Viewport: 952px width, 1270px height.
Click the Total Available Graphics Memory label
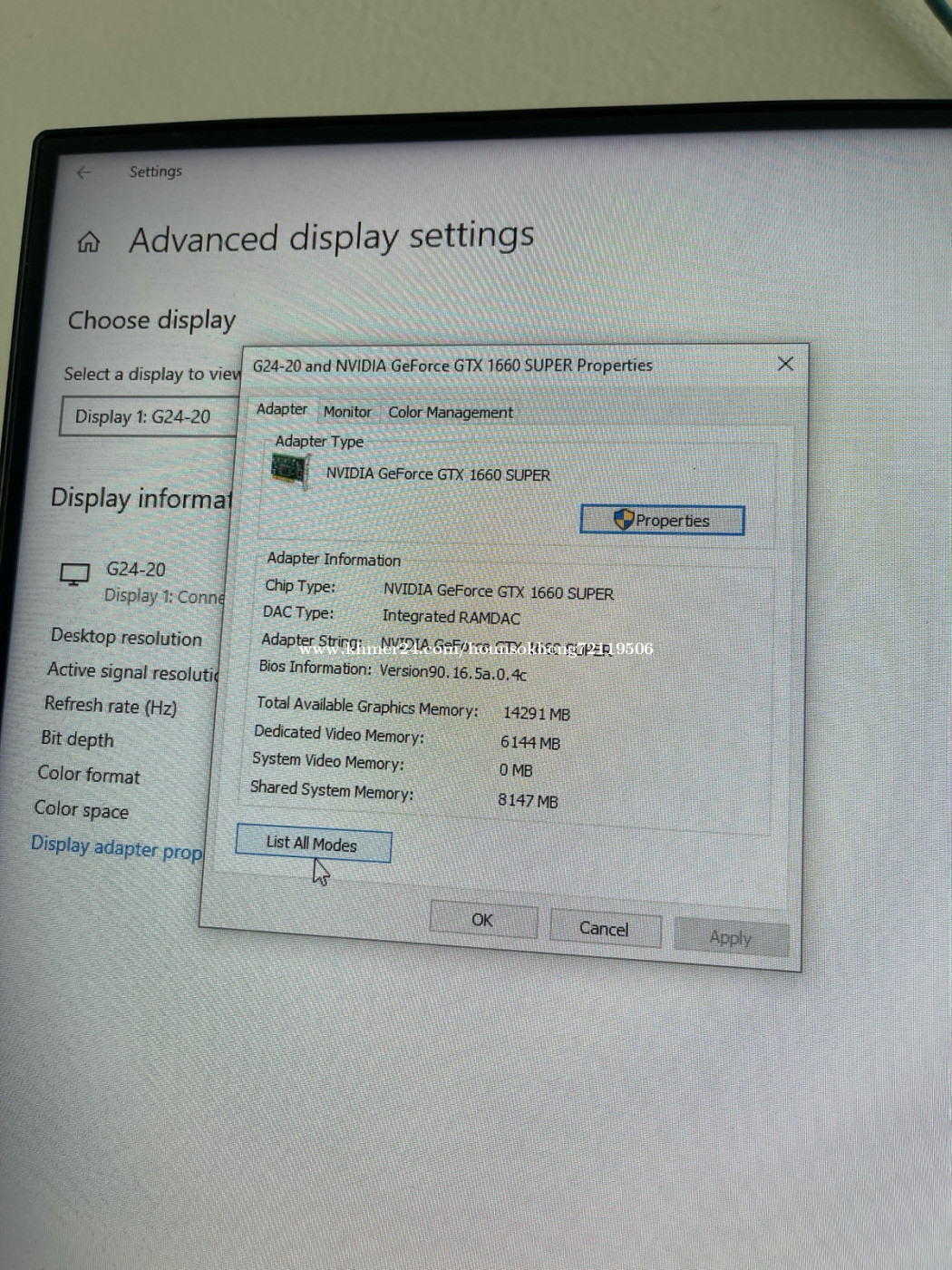click(x=367, y=706)
